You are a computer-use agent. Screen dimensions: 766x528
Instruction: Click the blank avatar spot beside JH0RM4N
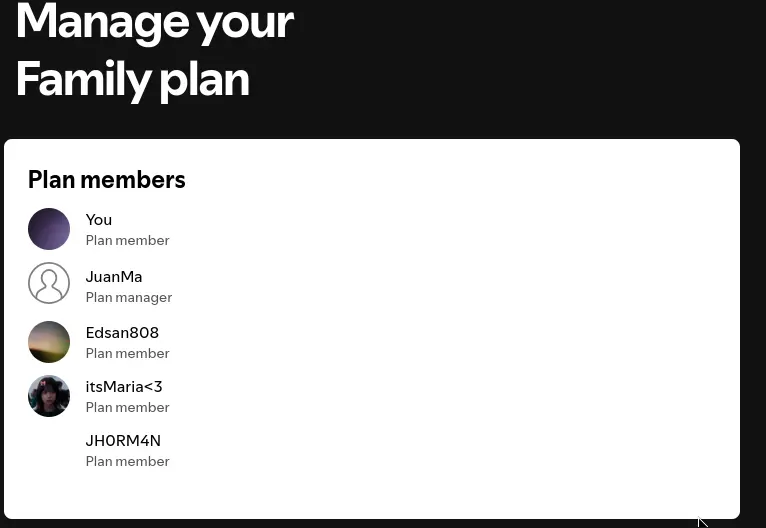tap(49, 450)
